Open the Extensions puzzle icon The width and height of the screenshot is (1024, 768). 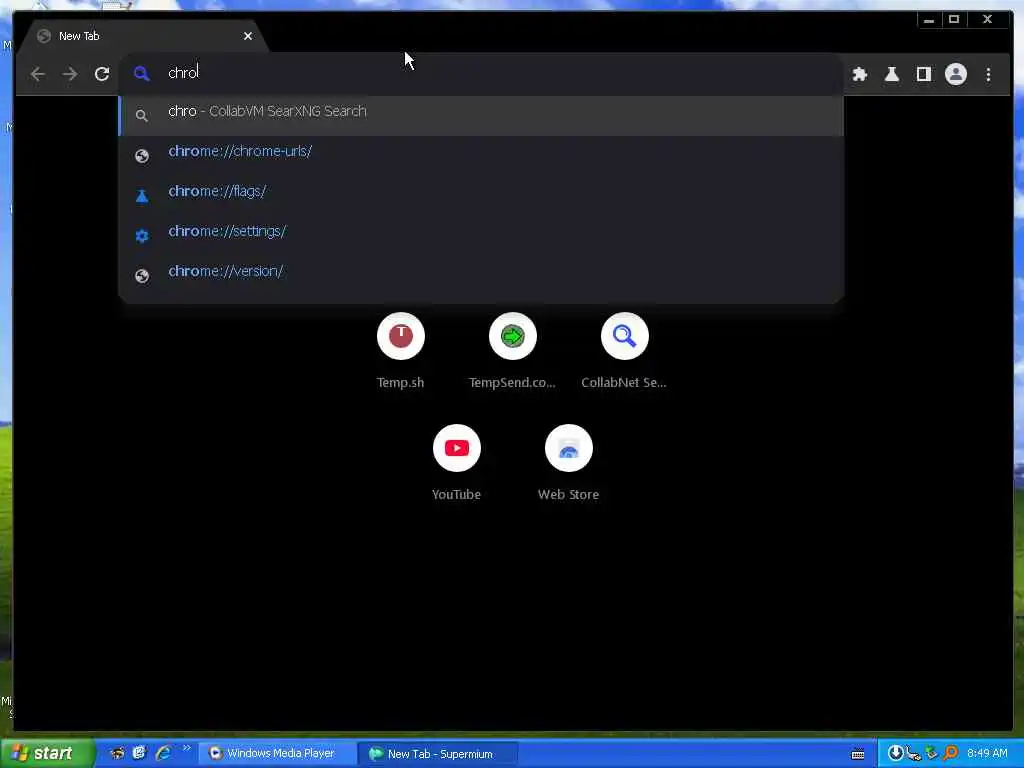[859, 74]
